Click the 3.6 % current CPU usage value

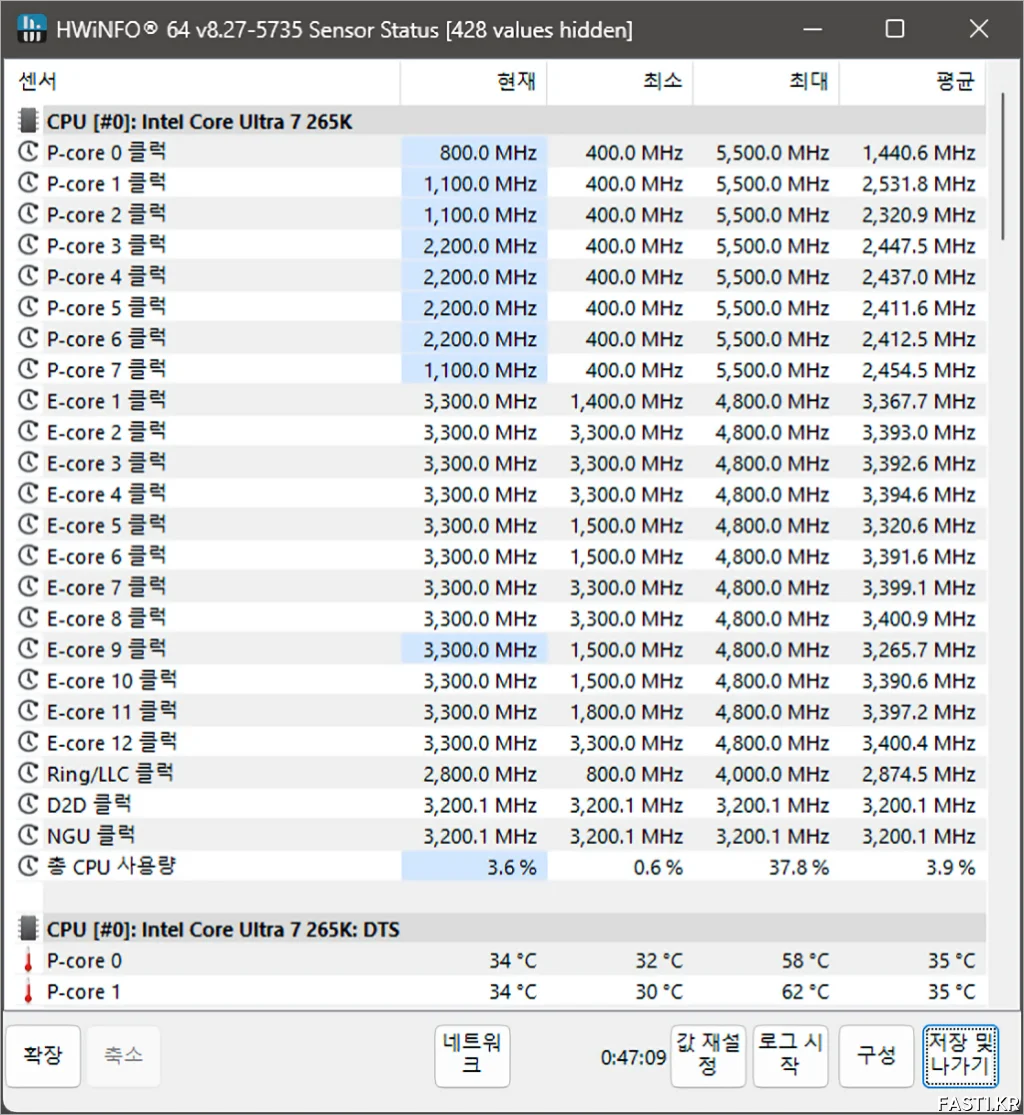512,867
